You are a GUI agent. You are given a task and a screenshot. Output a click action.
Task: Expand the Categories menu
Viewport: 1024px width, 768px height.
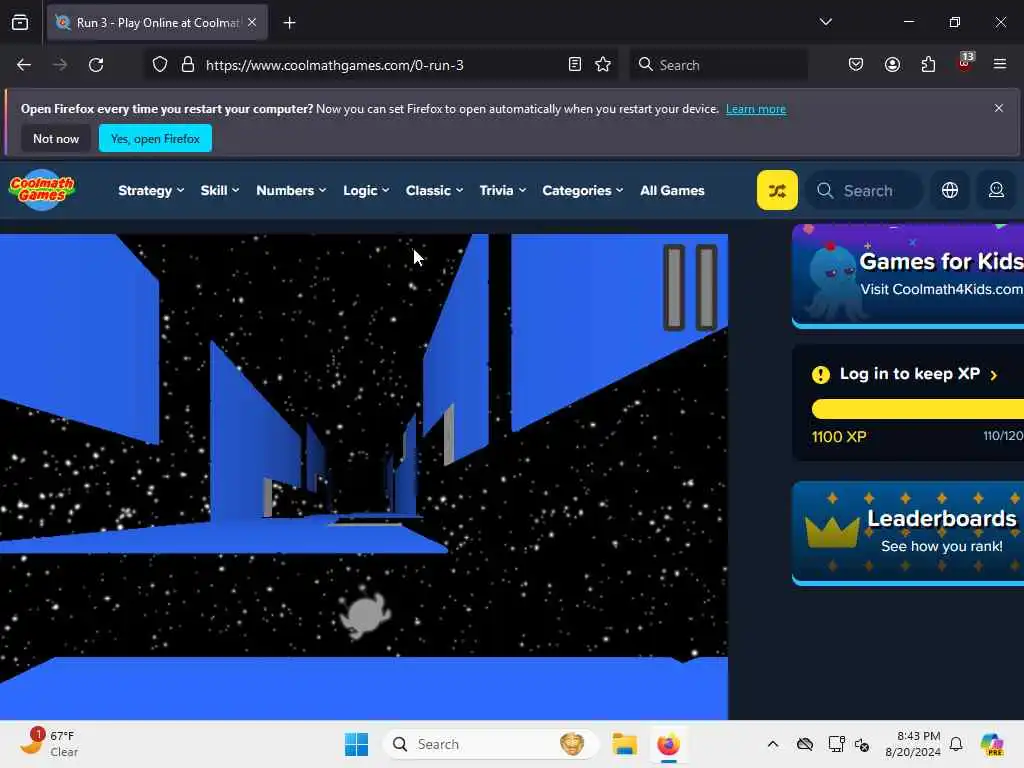point(583,191)
